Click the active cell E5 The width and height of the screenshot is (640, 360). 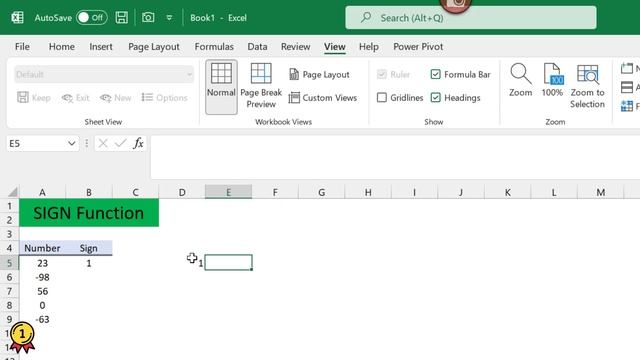[x=229, y=262]
